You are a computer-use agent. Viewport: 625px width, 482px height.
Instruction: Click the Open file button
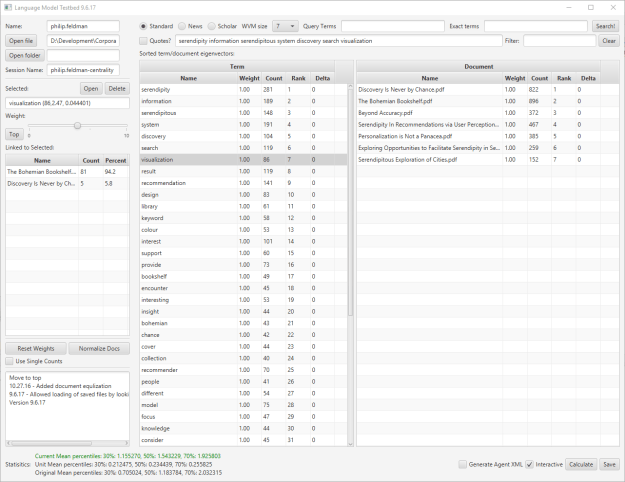[x=21, y=40]
